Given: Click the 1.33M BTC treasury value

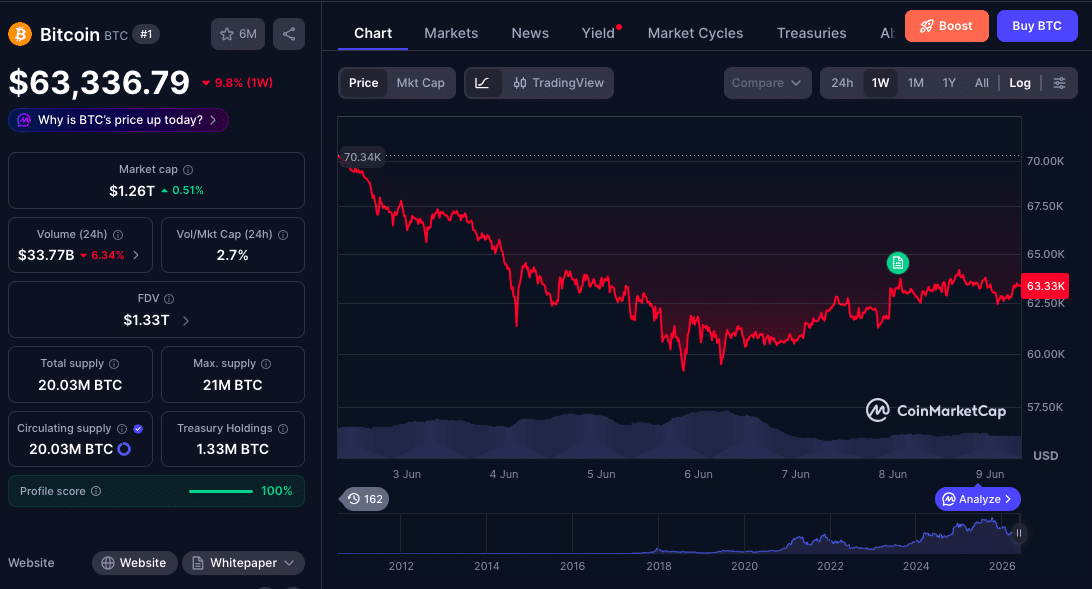Looking at the screenshot, I should pos(233,450).
